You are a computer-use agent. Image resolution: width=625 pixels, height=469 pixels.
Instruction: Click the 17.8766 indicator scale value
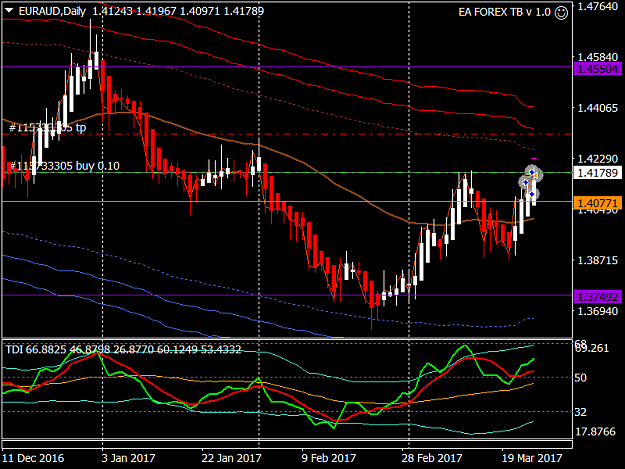(x=595, y=432)
